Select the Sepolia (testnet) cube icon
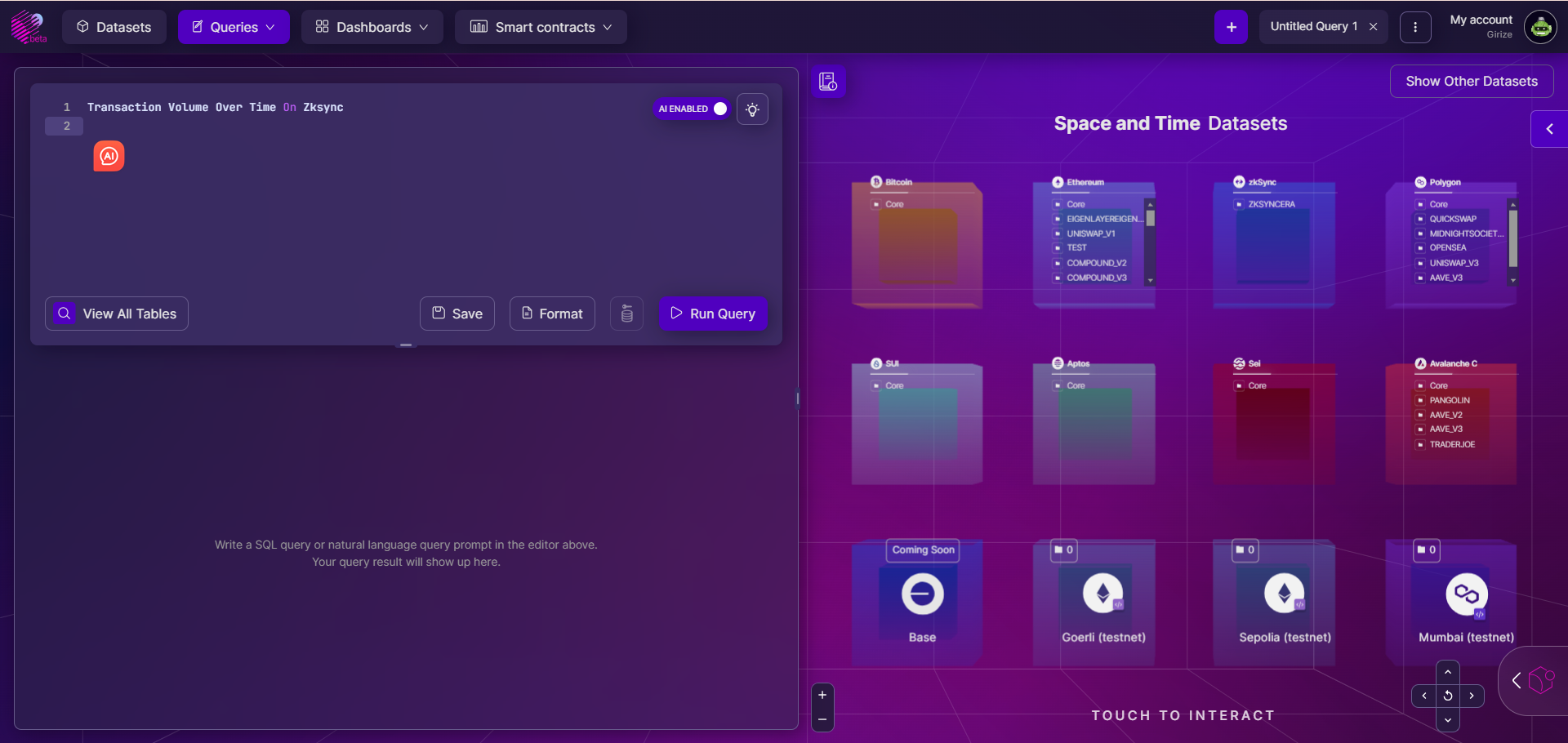The height and width of the screenshot is (743, 1568). 1284,594
